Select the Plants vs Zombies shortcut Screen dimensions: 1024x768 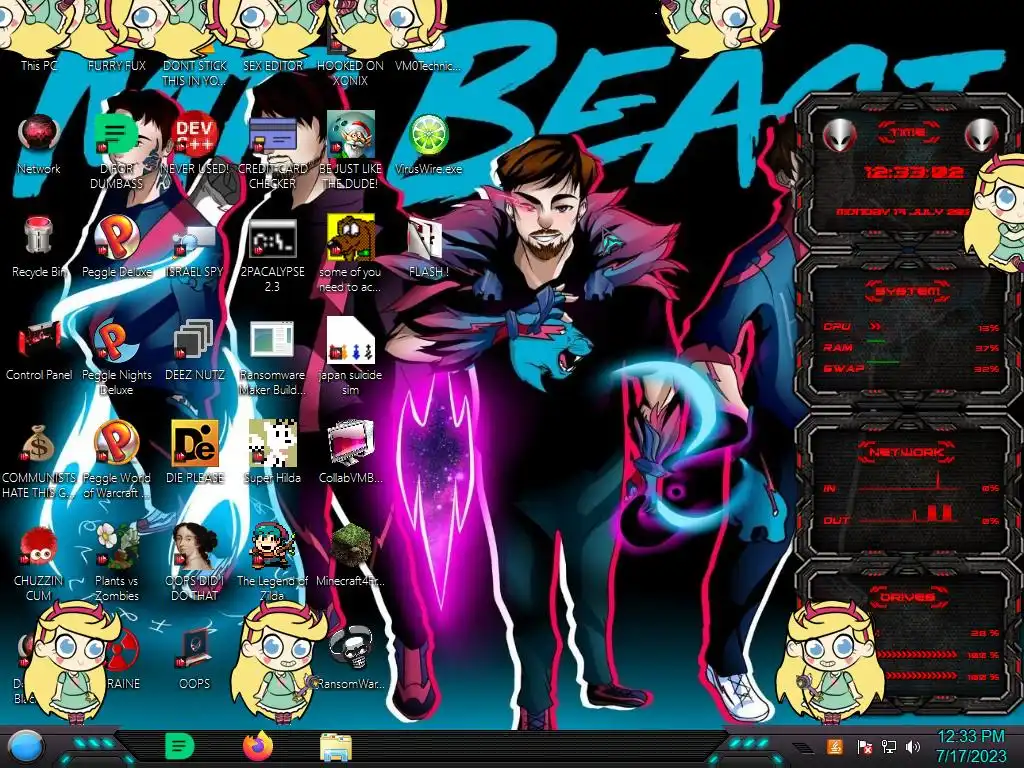116,546
